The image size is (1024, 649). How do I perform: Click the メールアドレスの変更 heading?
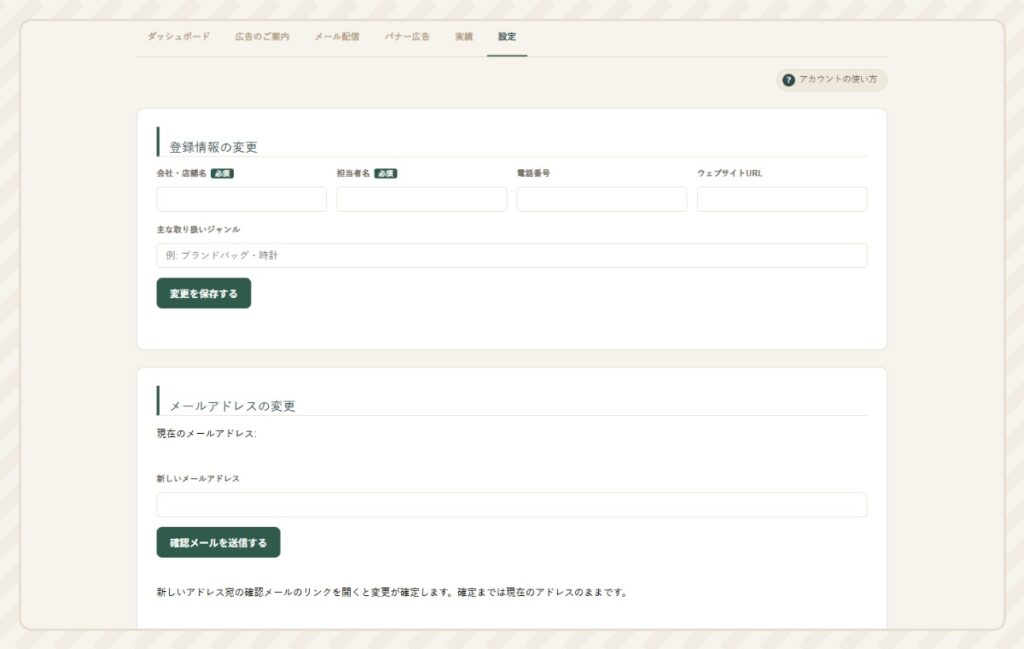click(232, 406)
